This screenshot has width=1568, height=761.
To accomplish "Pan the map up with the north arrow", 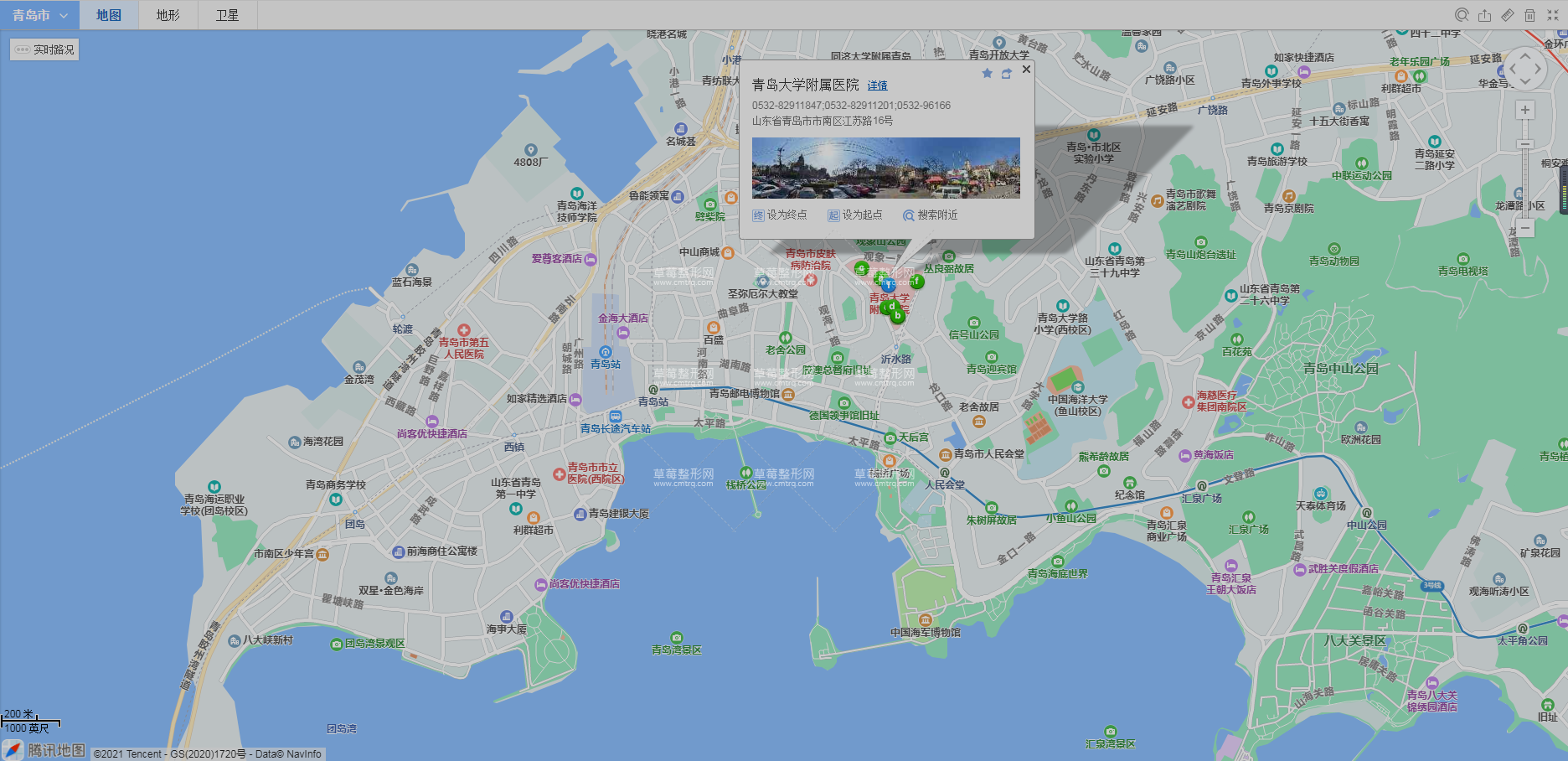I will coord(1525,55).
